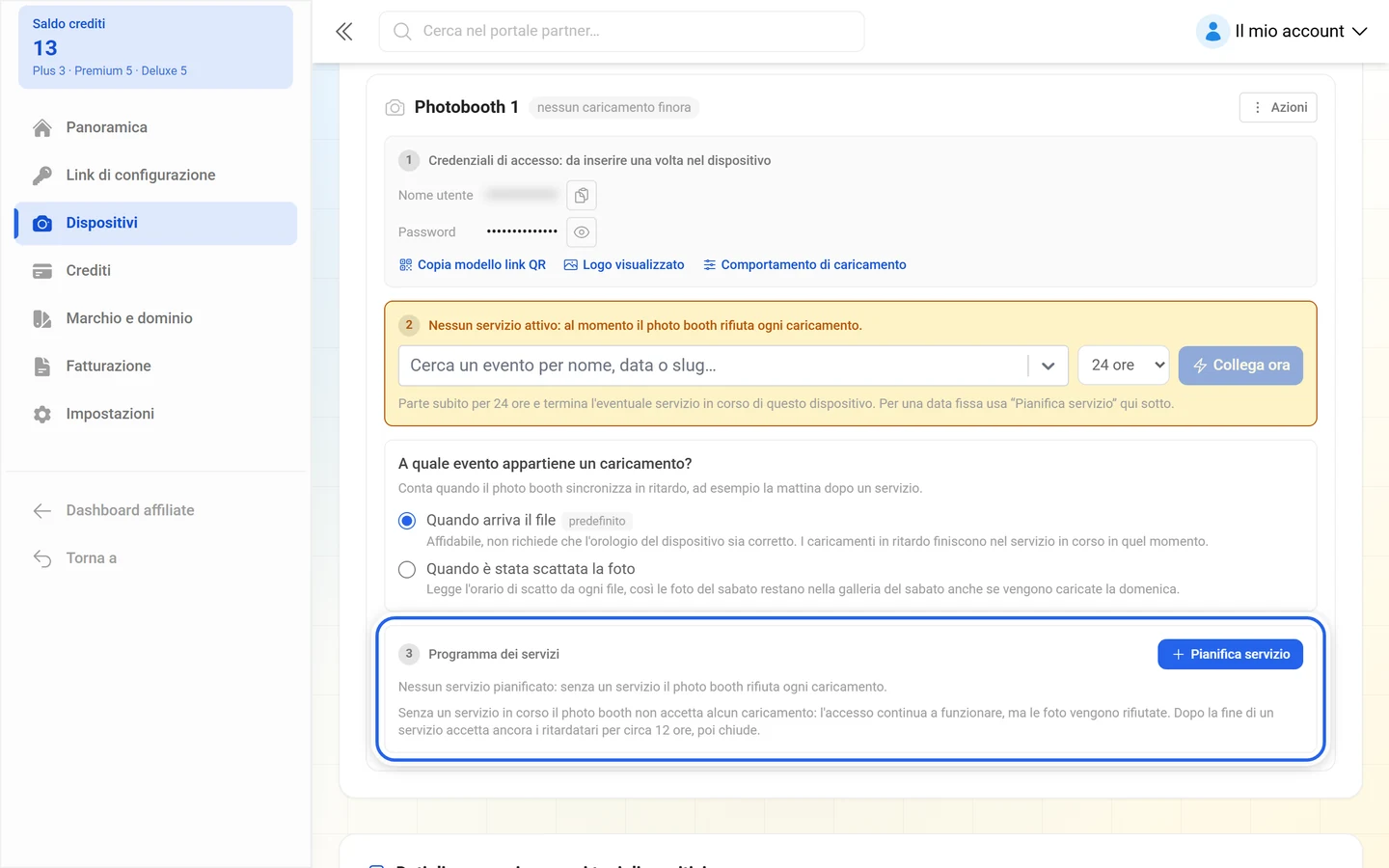Click the 'nessun caricamento finora' status badge
The width and height of the screenshot is (1389, 868).
click(614, 108)
